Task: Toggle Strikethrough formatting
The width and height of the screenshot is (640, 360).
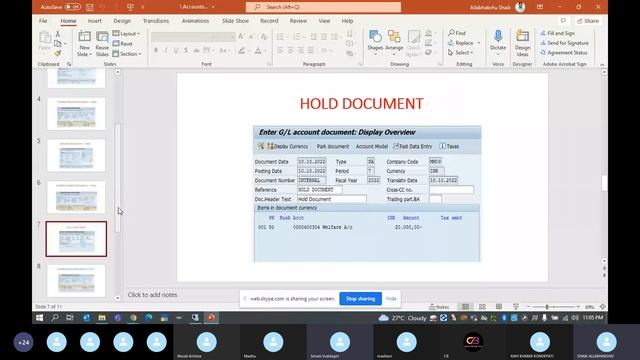Action: click(196, 50)
